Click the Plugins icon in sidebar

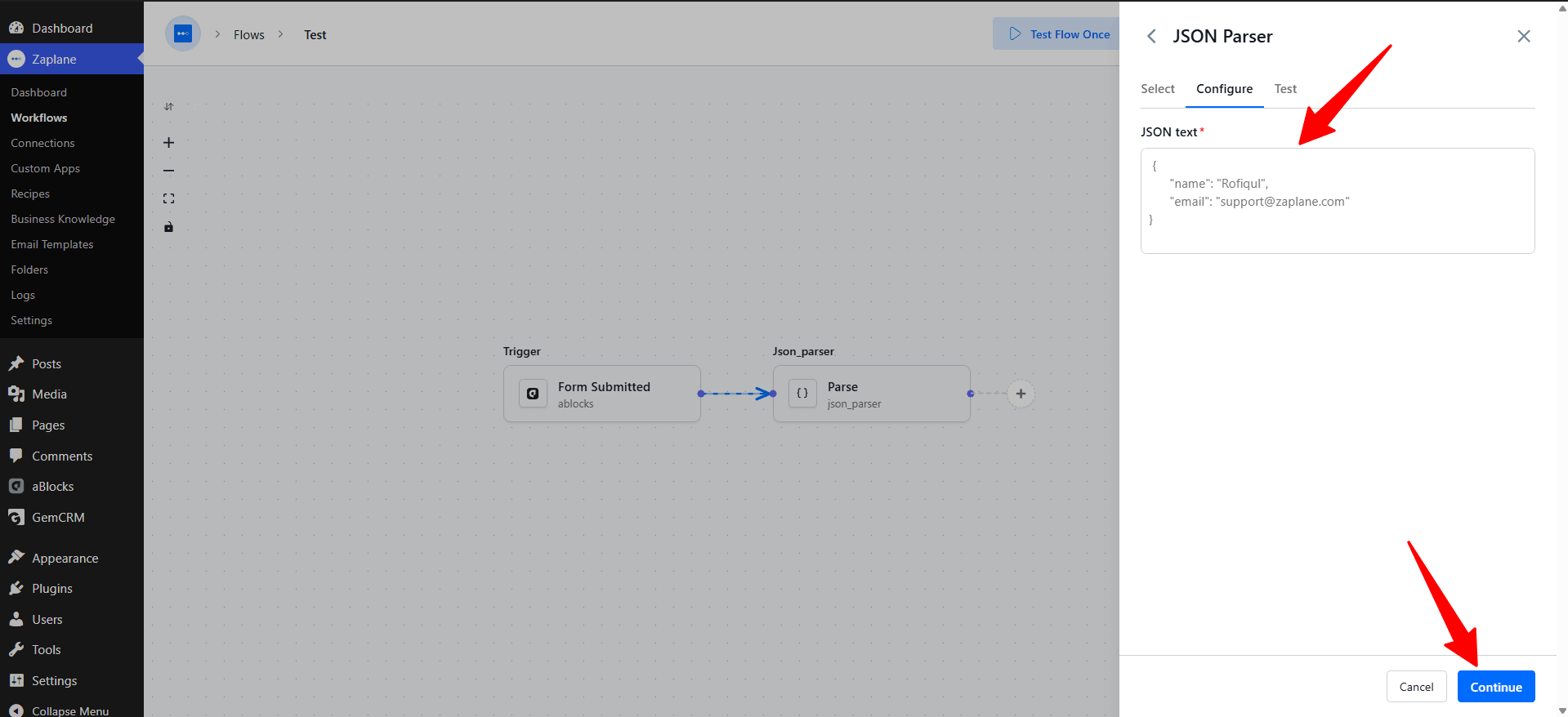[x=16, y=588]
